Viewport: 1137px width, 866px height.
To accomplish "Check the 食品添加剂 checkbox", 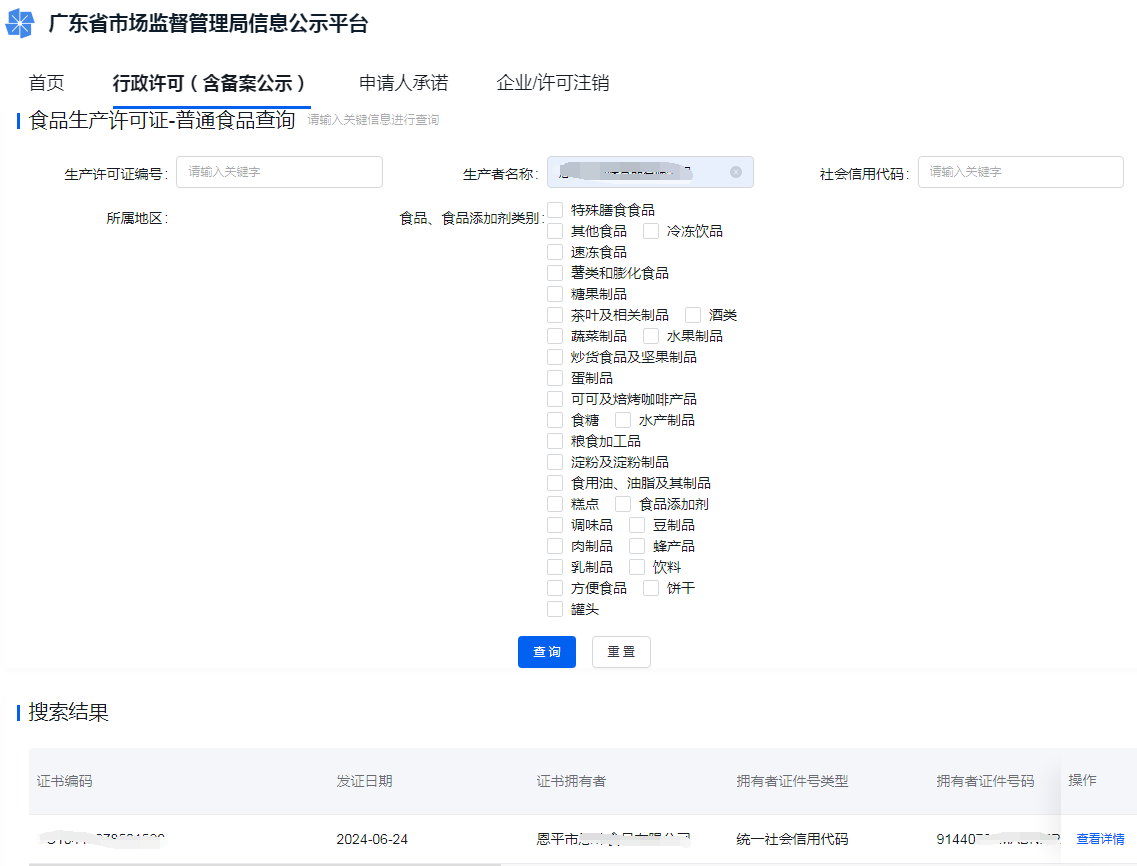I will 623,504.
